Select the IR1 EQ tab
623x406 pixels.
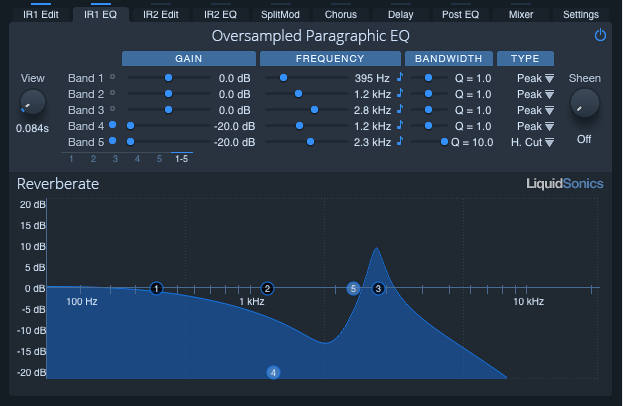pyautogui.click(x=101, y=15)
